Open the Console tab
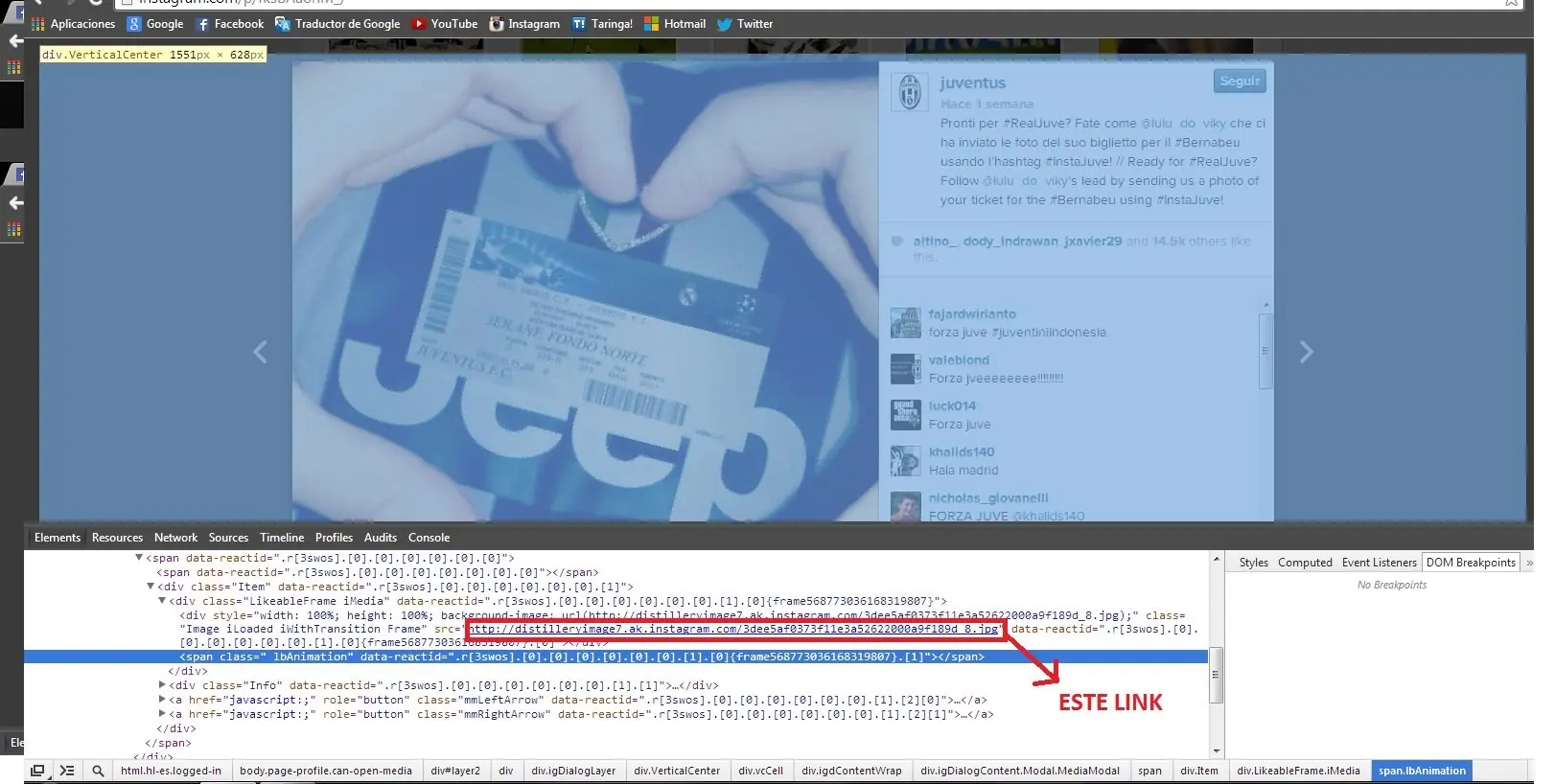 point(429,538)
